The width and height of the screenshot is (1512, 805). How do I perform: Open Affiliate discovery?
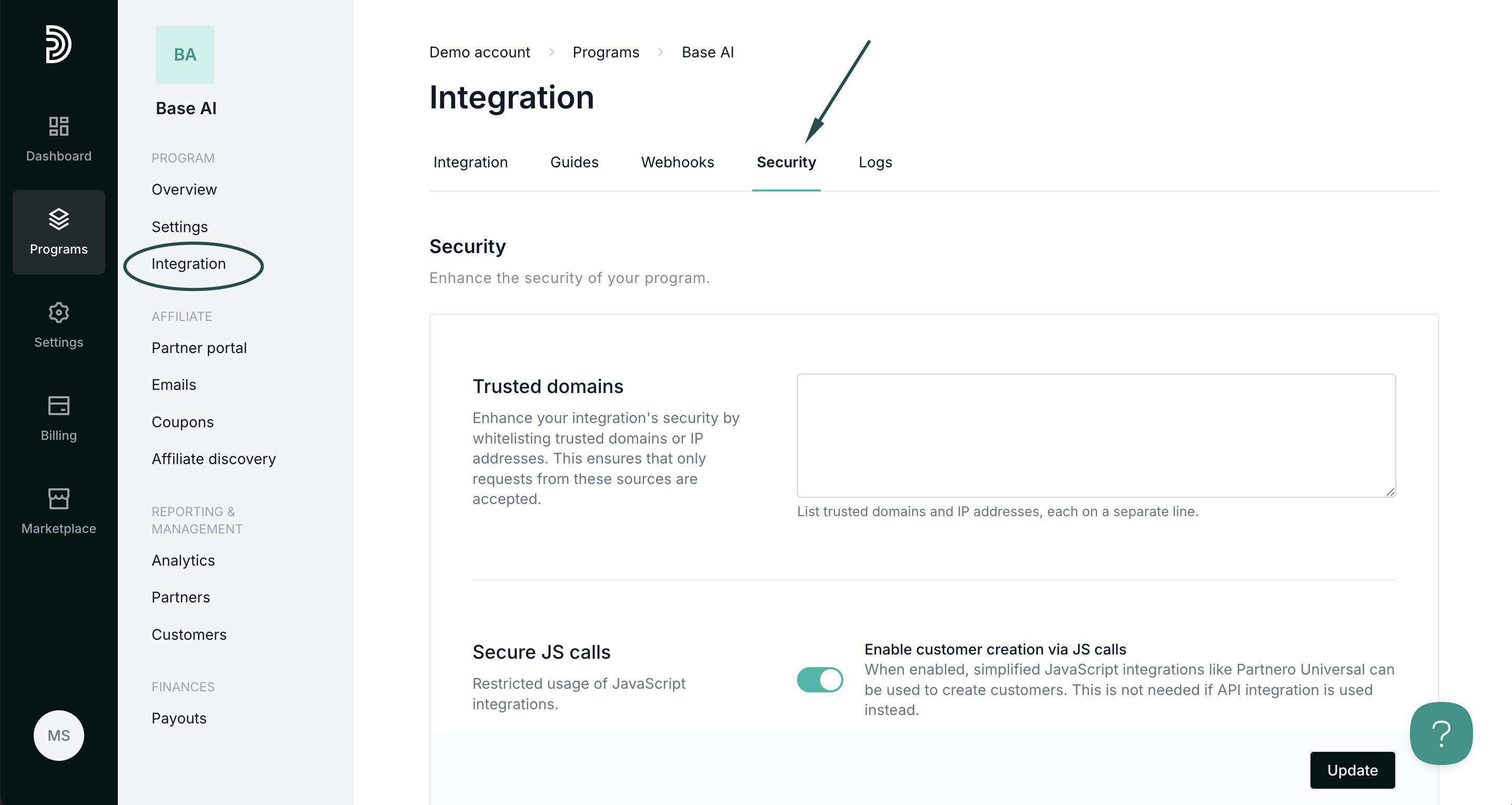[x=214, y=459]
